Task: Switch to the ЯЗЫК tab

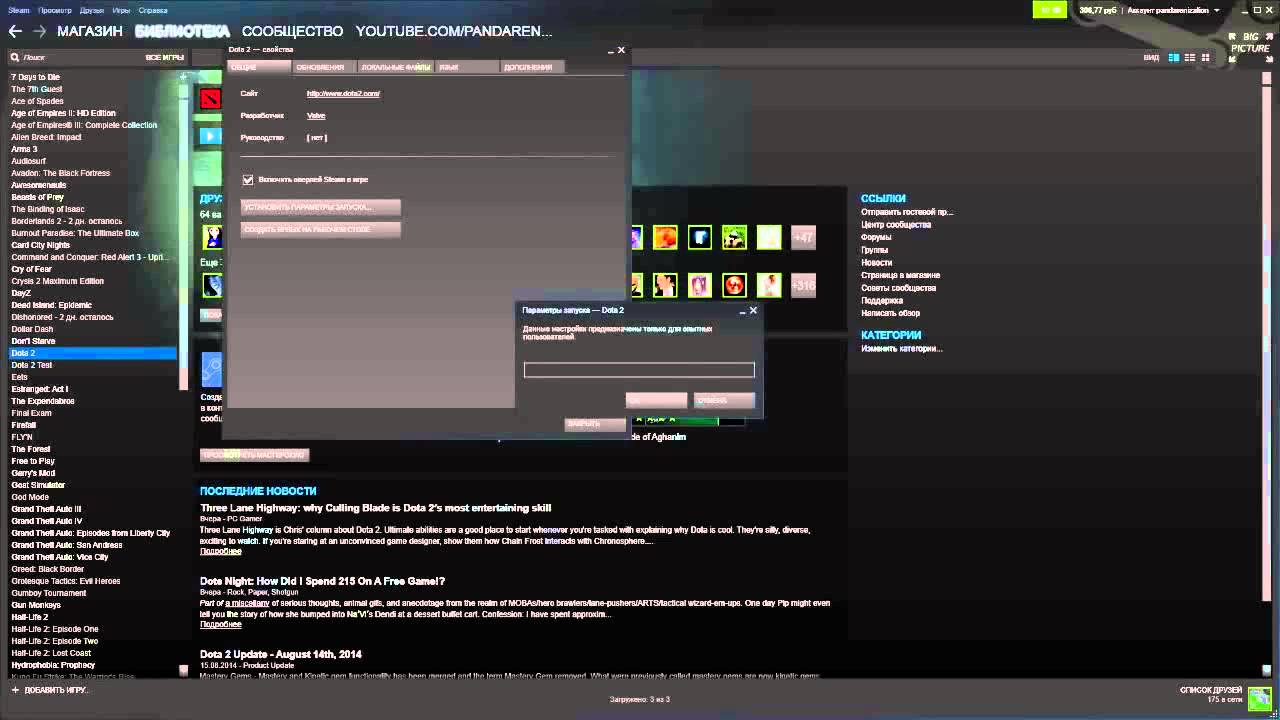Action: 467,67
